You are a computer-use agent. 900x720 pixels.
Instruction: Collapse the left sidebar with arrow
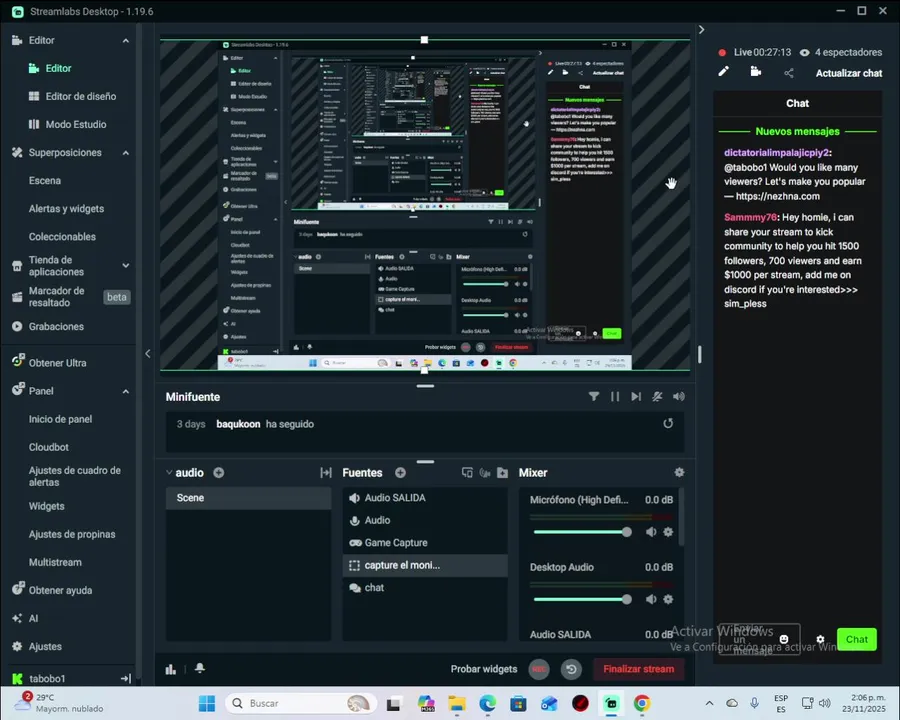click(148, 354)
